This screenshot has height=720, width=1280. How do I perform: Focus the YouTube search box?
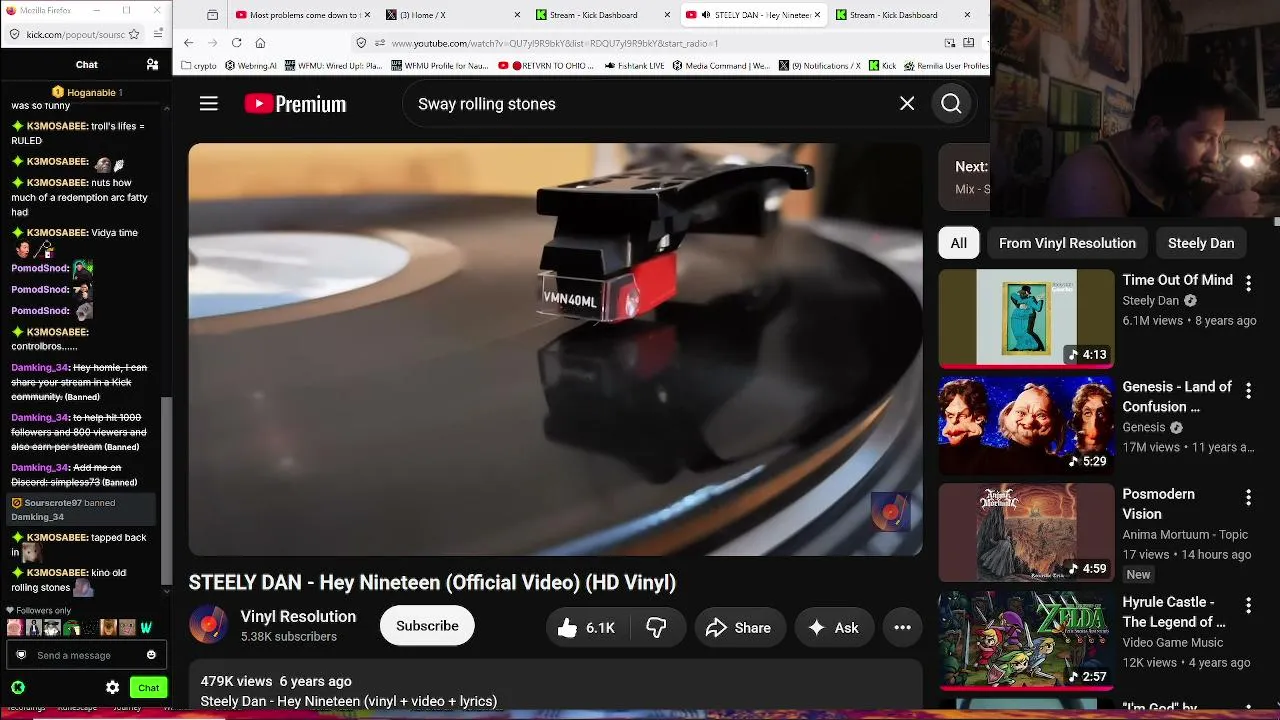pyautogui.click(x=650, y=104)
